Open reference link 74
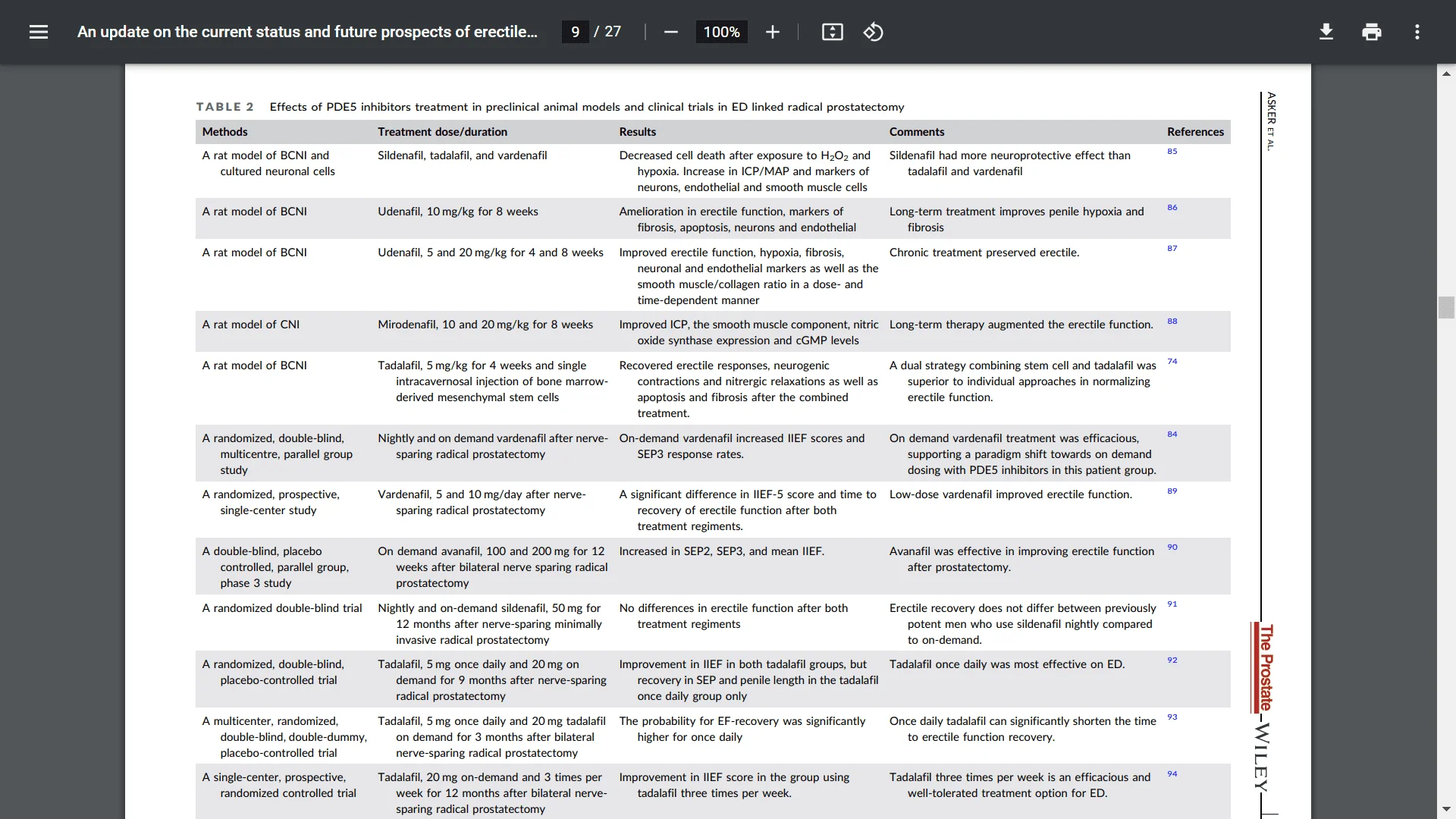Screen dimensions: 1456x819 1172,362
